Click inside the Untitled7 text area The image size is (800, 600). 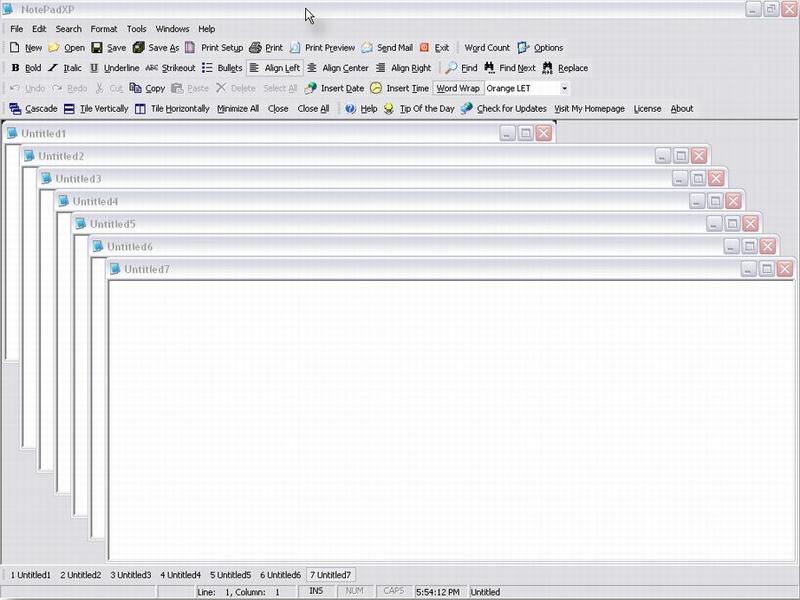pos(451,420)
